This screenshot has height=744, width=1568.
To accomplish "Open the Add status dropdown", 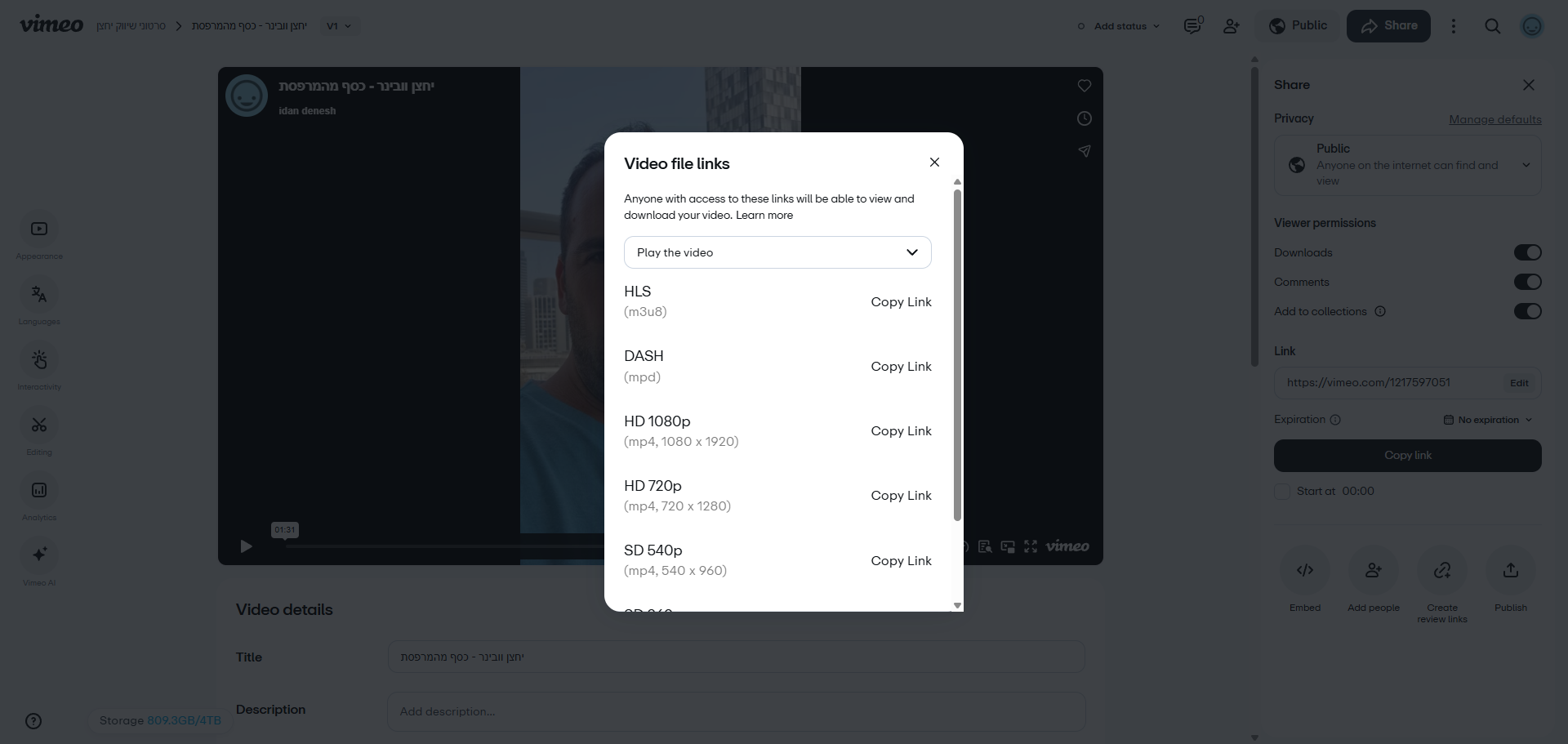I will pos(1119,26).
